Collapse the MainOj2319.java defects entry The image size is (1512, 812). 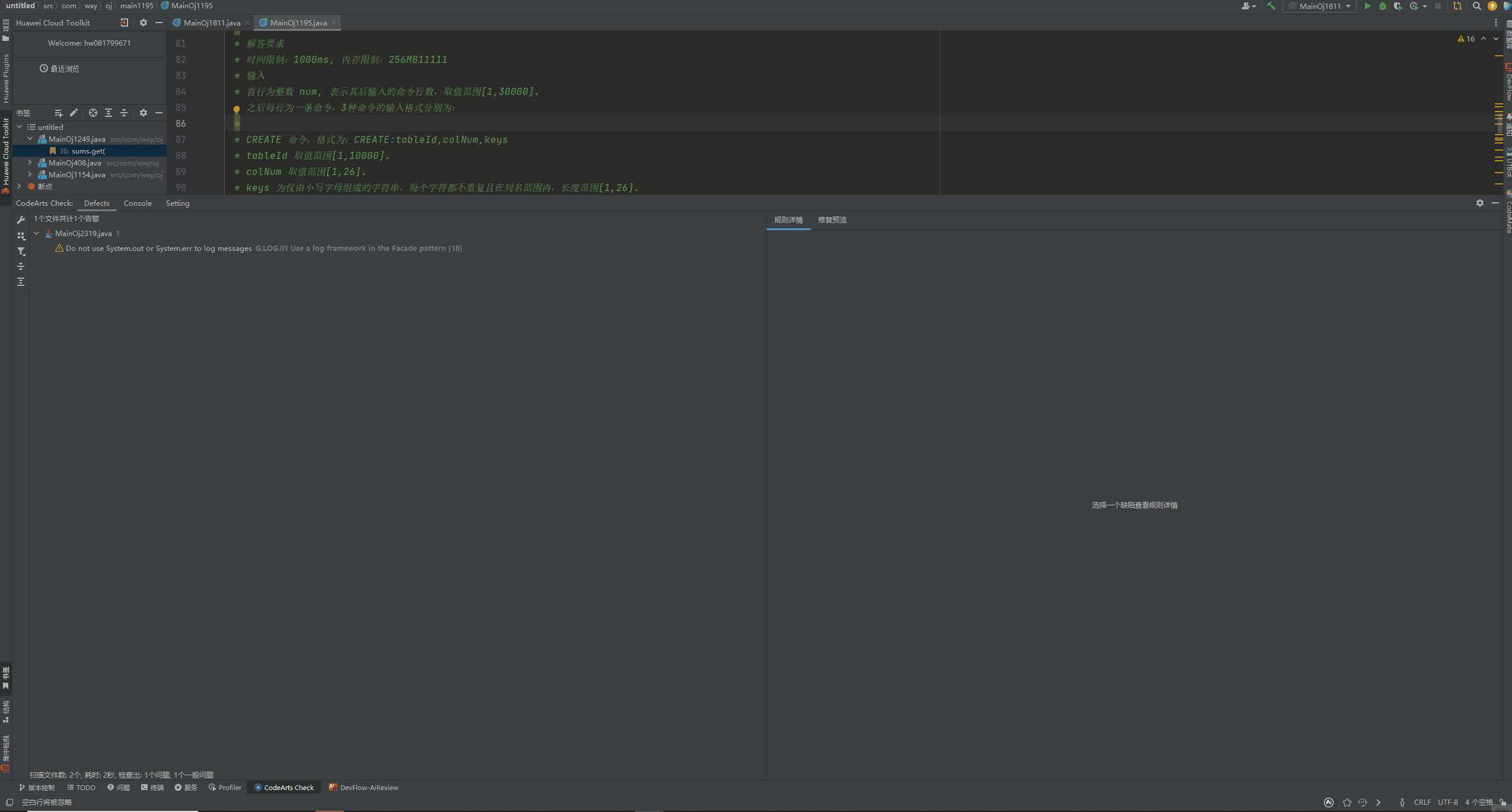pos(37,233)
